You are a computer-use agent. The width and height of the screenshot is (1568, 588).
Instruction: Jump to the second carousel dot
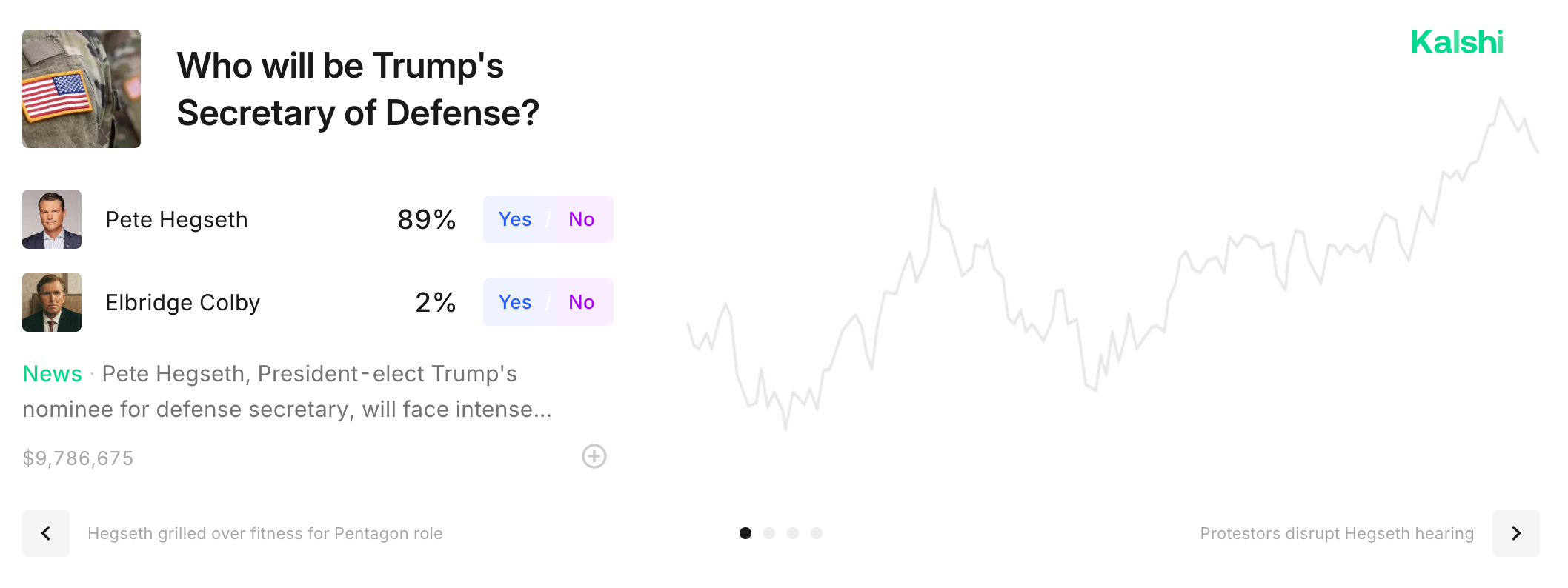pos(769,533)
